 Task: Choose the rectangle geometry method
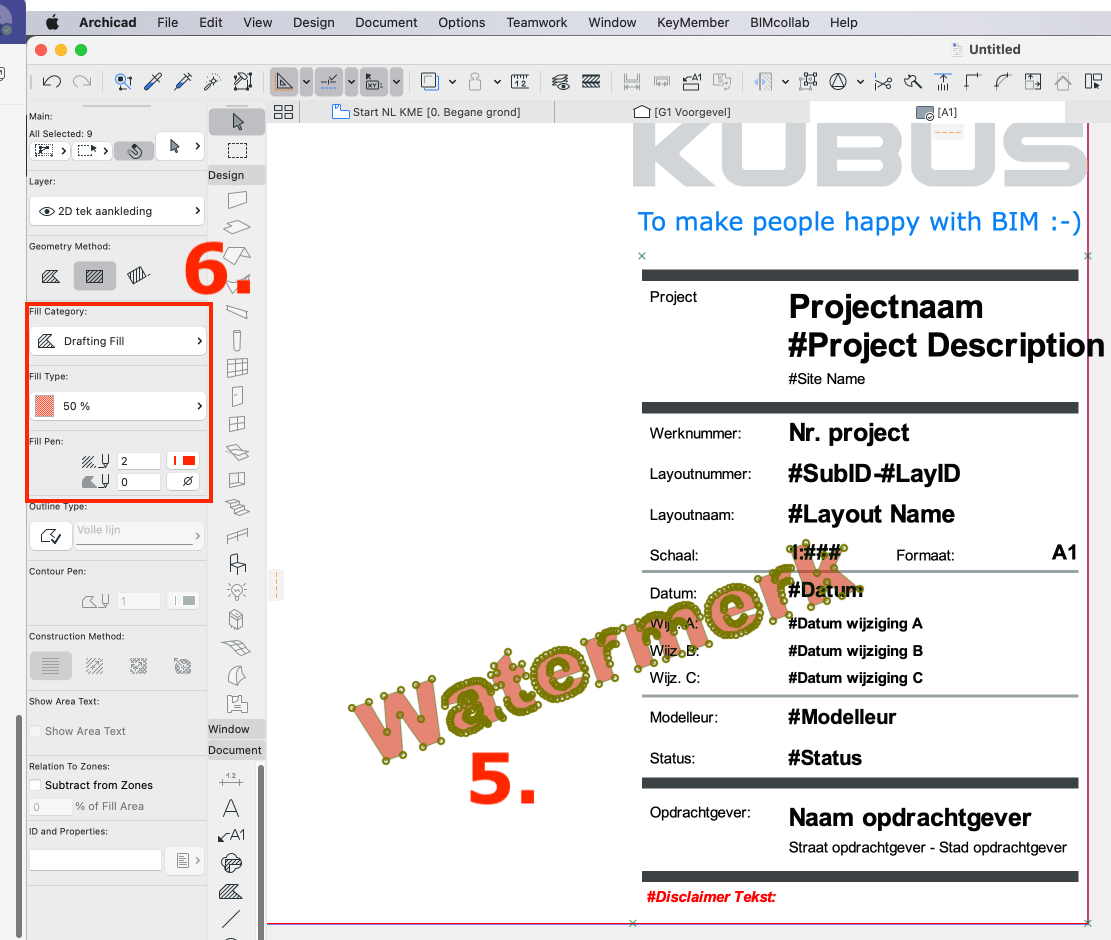pos(95,276)
